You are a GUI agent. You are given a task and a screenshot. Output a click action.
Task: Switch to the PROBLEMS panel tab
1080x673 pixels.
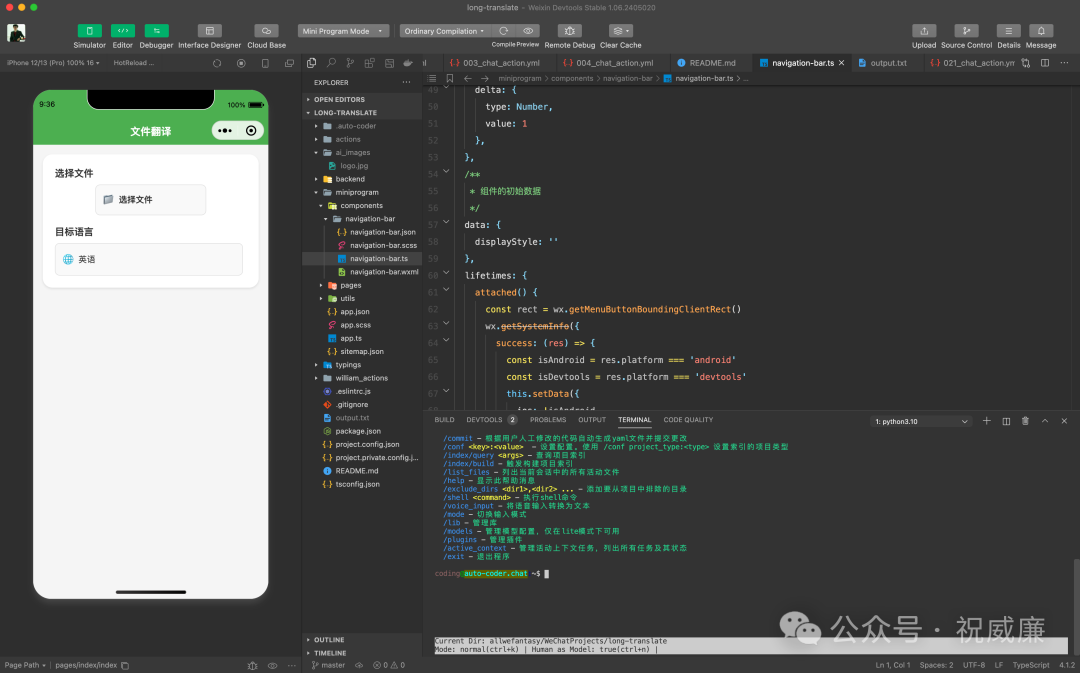pos(548,420)
